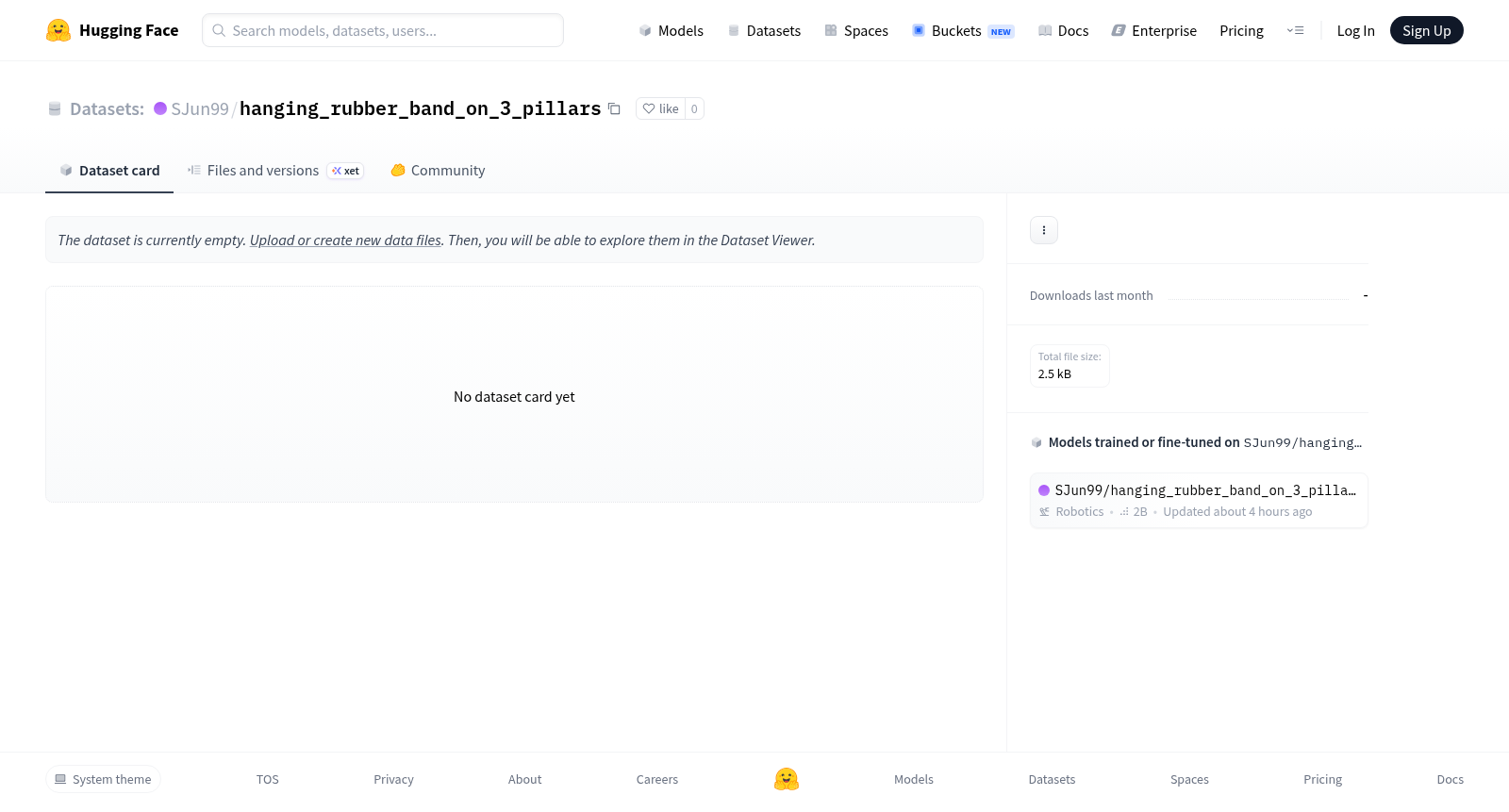This screenshot has width=1509, height=812.
Task: Open Spaces in the top navigation
Action: tap(856, 30)
